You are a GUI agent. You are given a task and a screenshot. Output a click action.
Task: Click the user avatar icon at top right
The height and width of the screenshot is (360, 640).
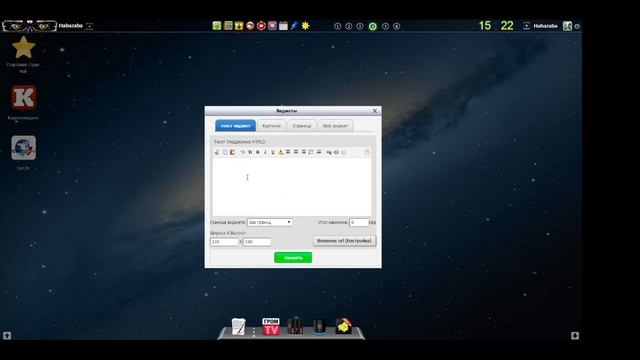pos(567,26)
